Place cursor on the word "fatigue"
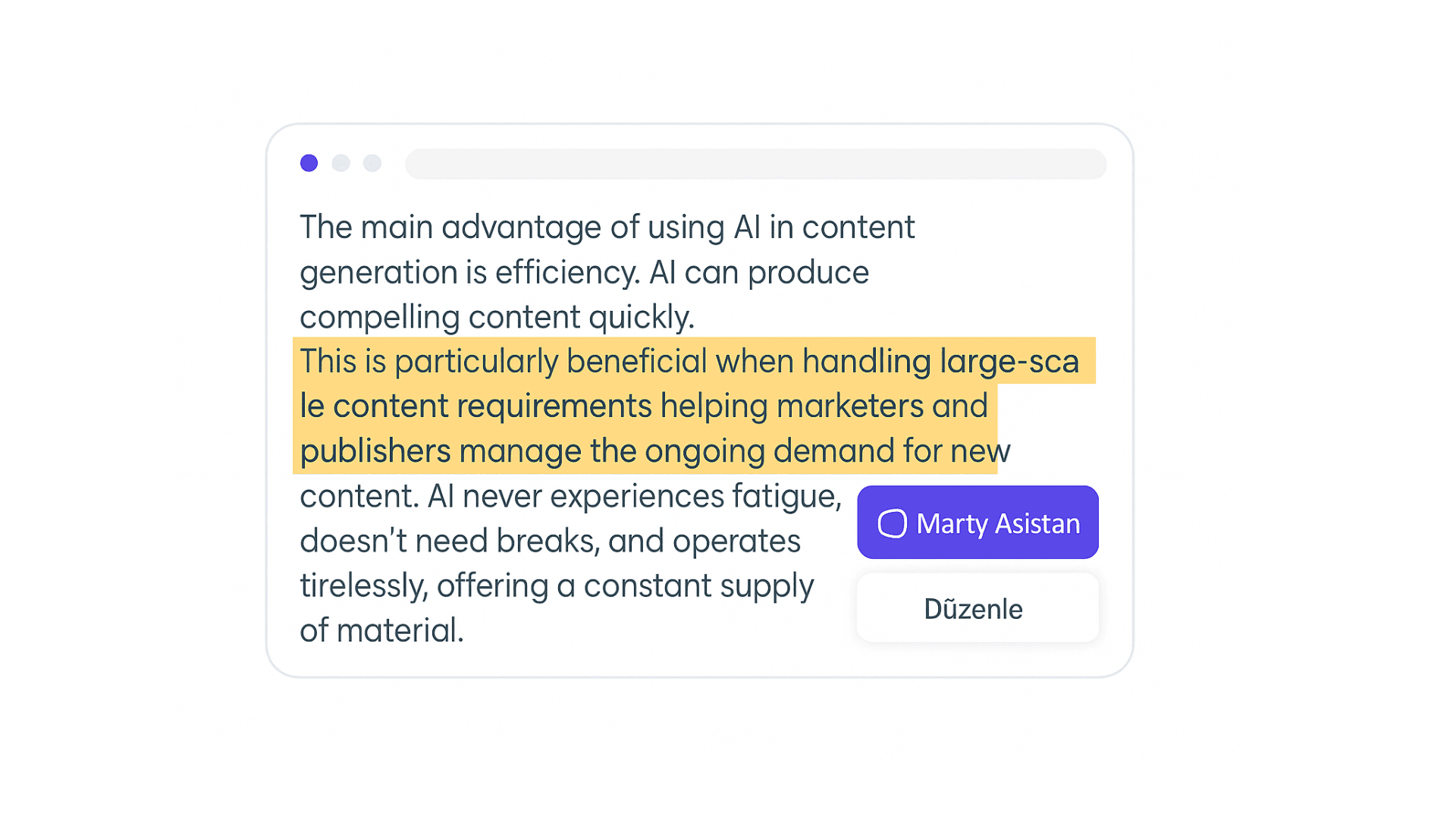Viewport: 1456px width, 819px height. click(786, 497)
